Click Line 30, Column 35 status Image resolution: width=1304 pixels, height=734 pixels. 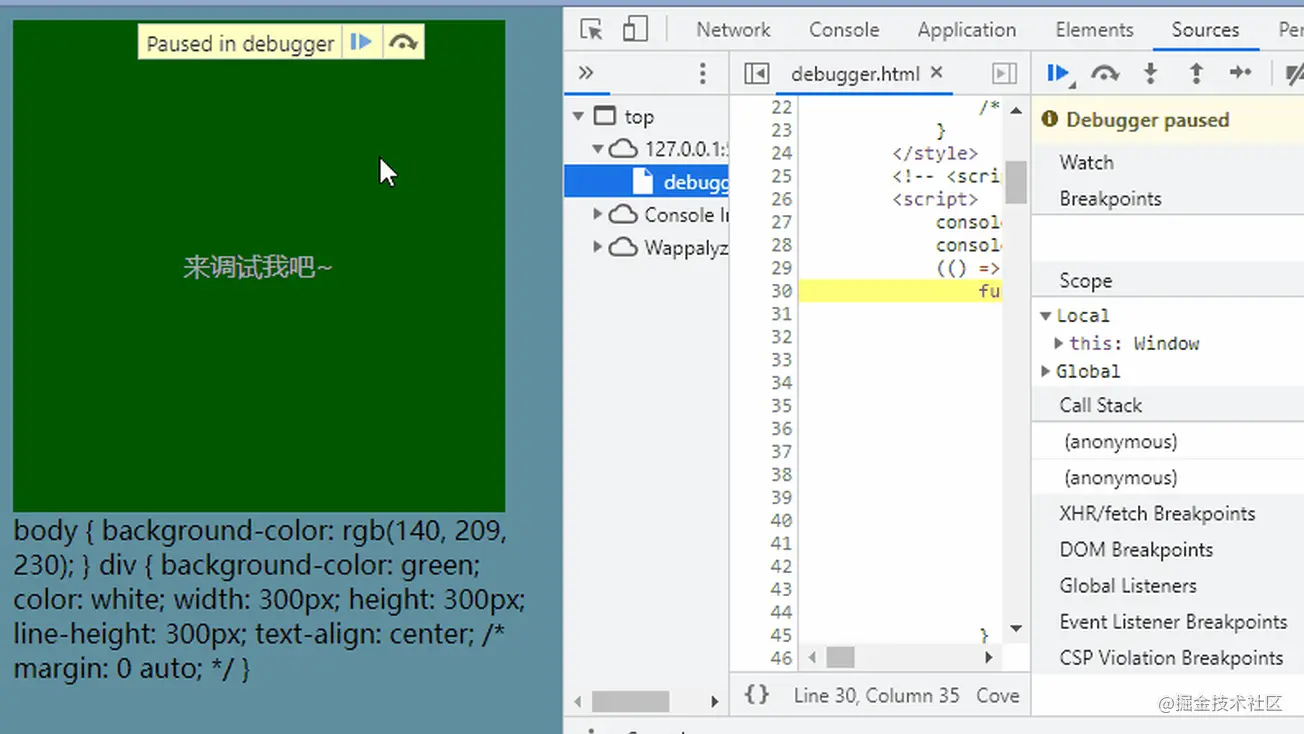pos(876,695)
